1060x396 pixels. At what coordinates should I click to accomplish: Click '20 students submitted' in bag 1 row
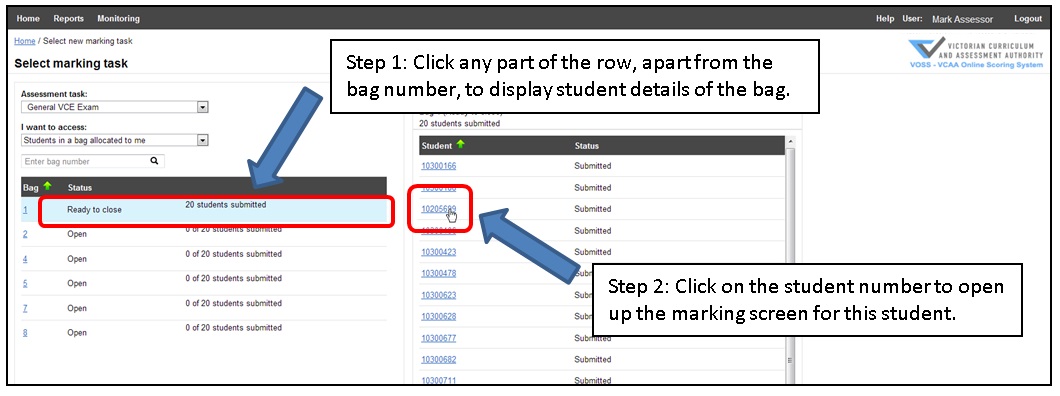point(226,205)
